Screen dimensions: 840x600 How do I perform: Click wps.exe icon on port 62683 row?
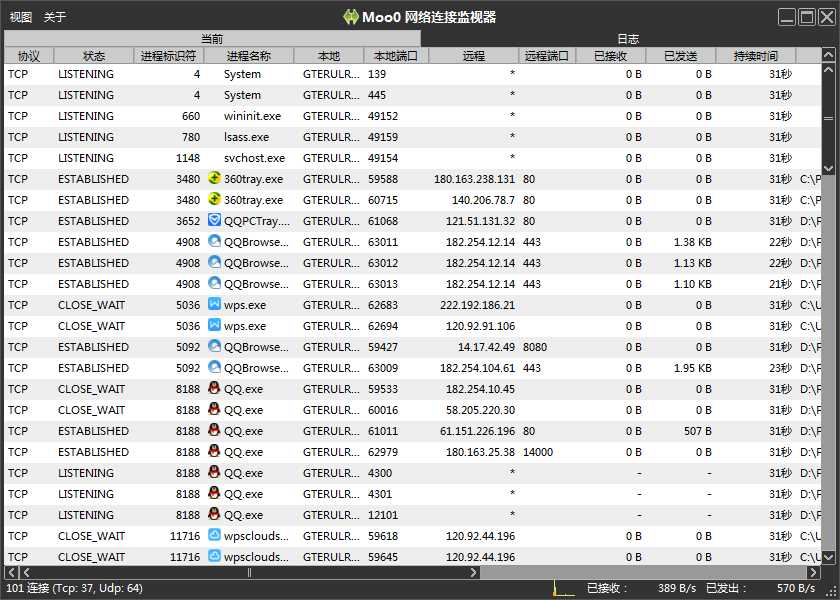[214, 304]
